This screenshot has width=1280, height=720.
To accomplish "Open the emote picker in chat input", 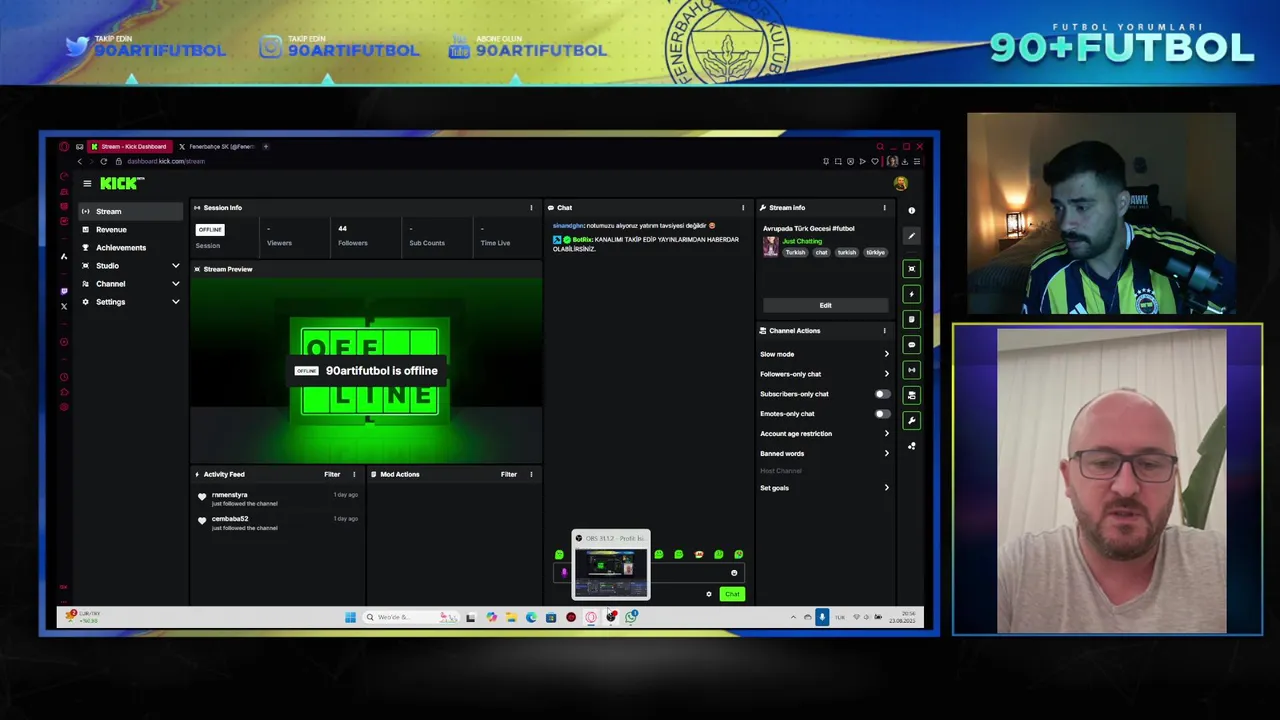I will (734, 573).
